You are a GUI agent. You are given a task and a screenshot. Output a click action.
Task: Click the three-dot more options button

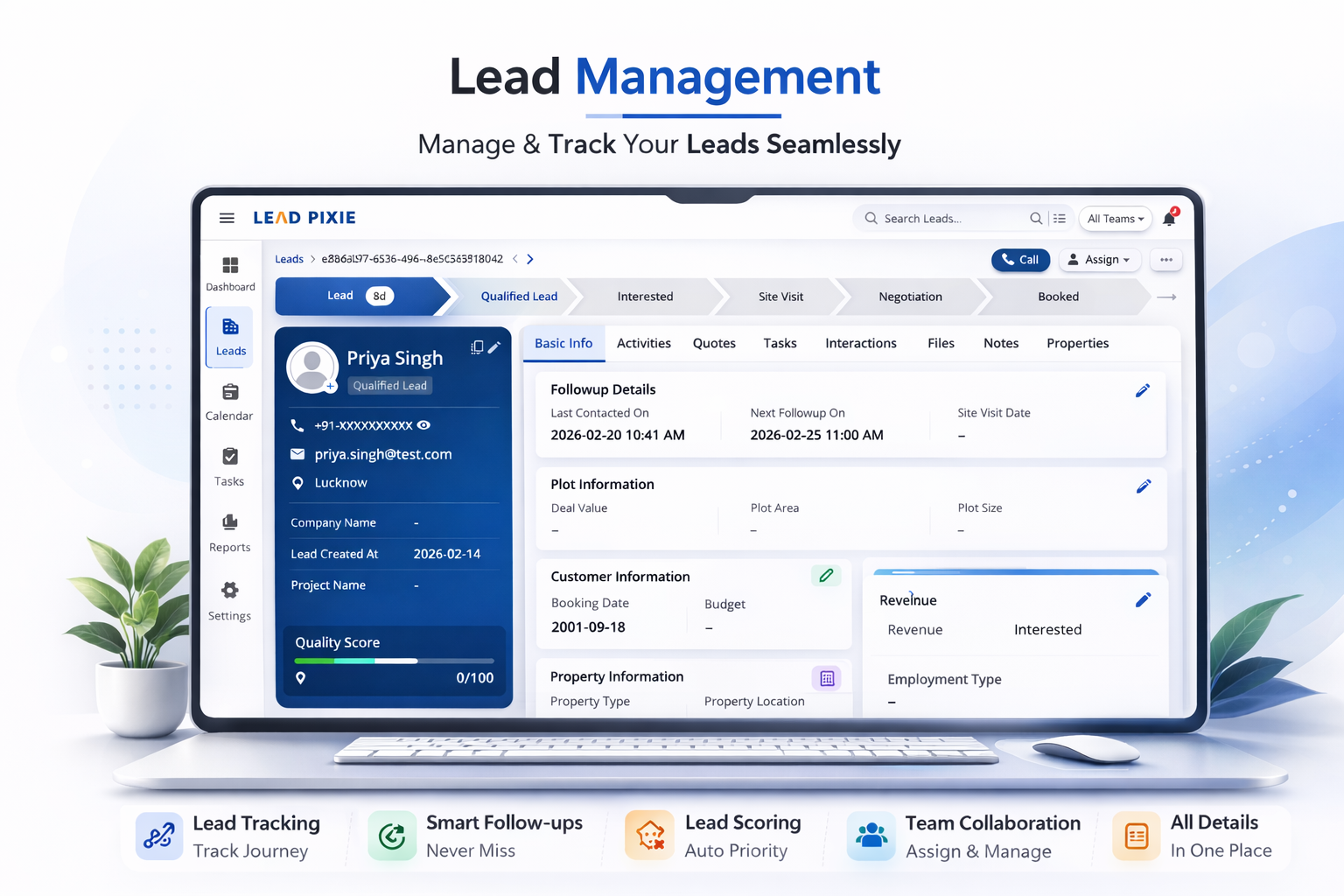click(x=1166, y=259)
